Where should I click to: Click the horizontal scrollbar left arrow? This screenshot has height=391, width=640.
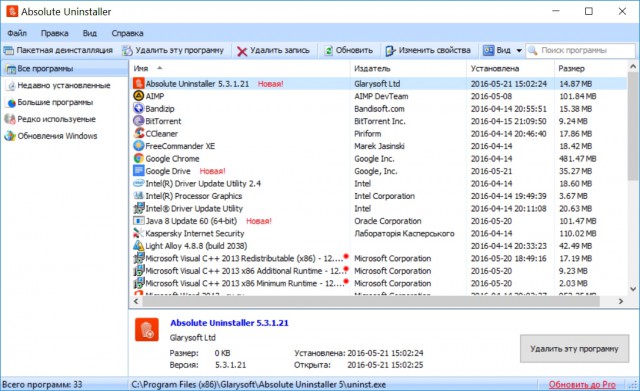coord(136,301)
